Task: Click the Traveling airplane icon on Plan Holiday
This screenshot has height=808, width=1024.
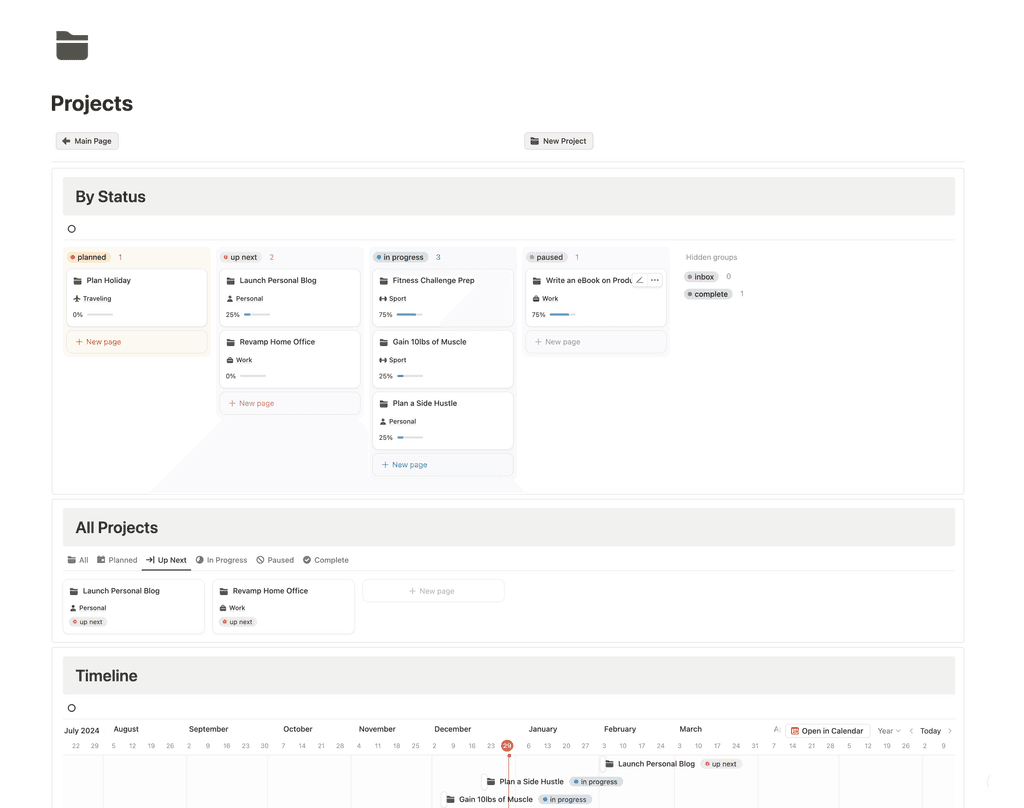Action: 77,299
